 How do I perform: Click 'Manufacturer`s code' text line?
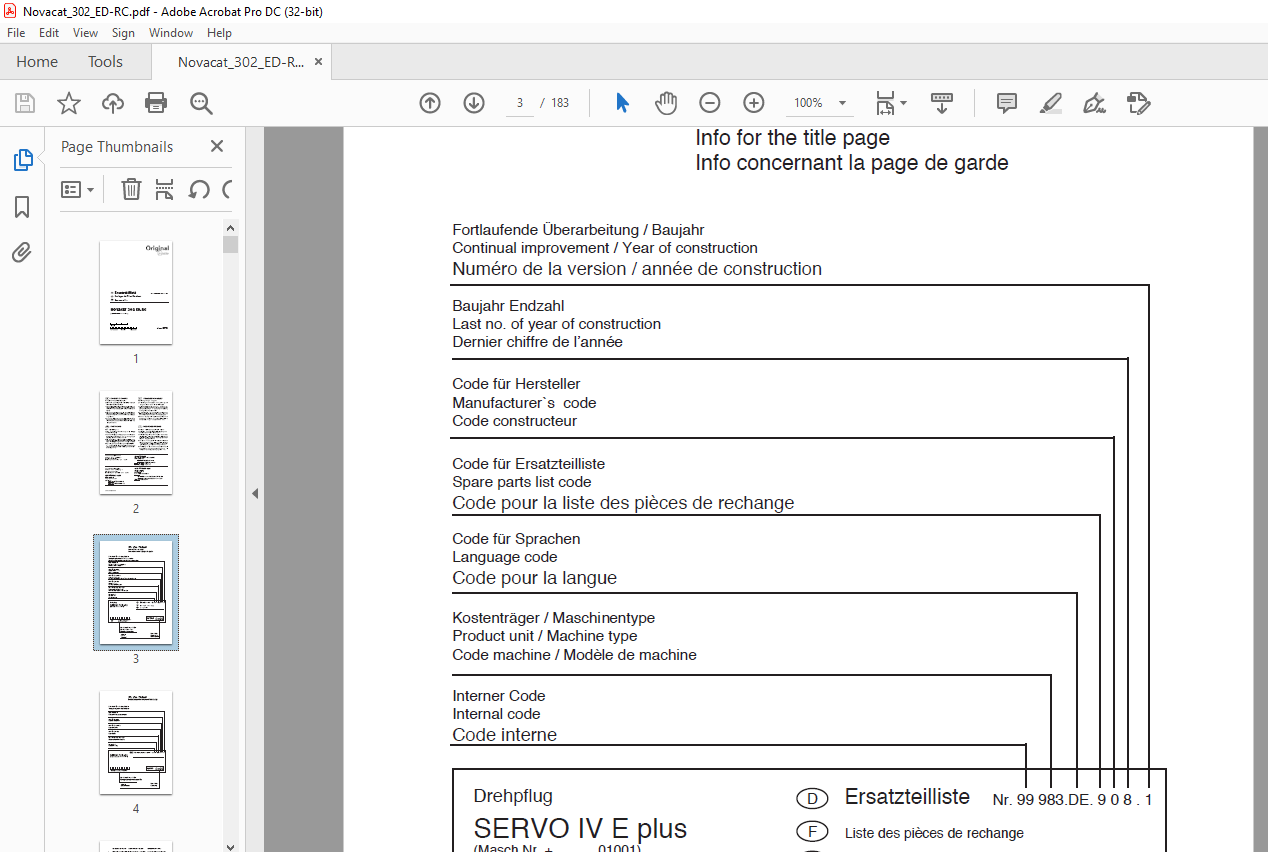click(x=524, y=403)
